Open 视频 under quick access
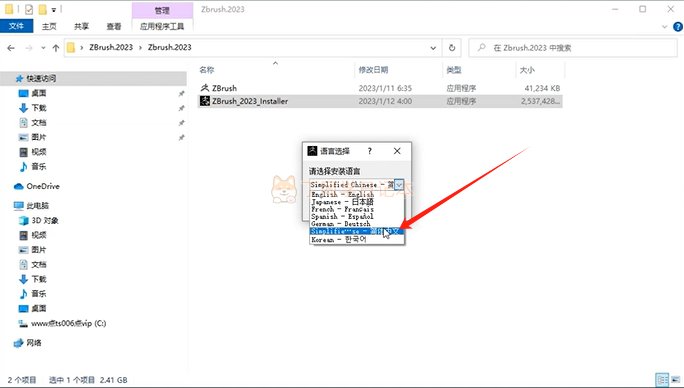The width and height of the screenshot is (684, 388). click(38, 152)
